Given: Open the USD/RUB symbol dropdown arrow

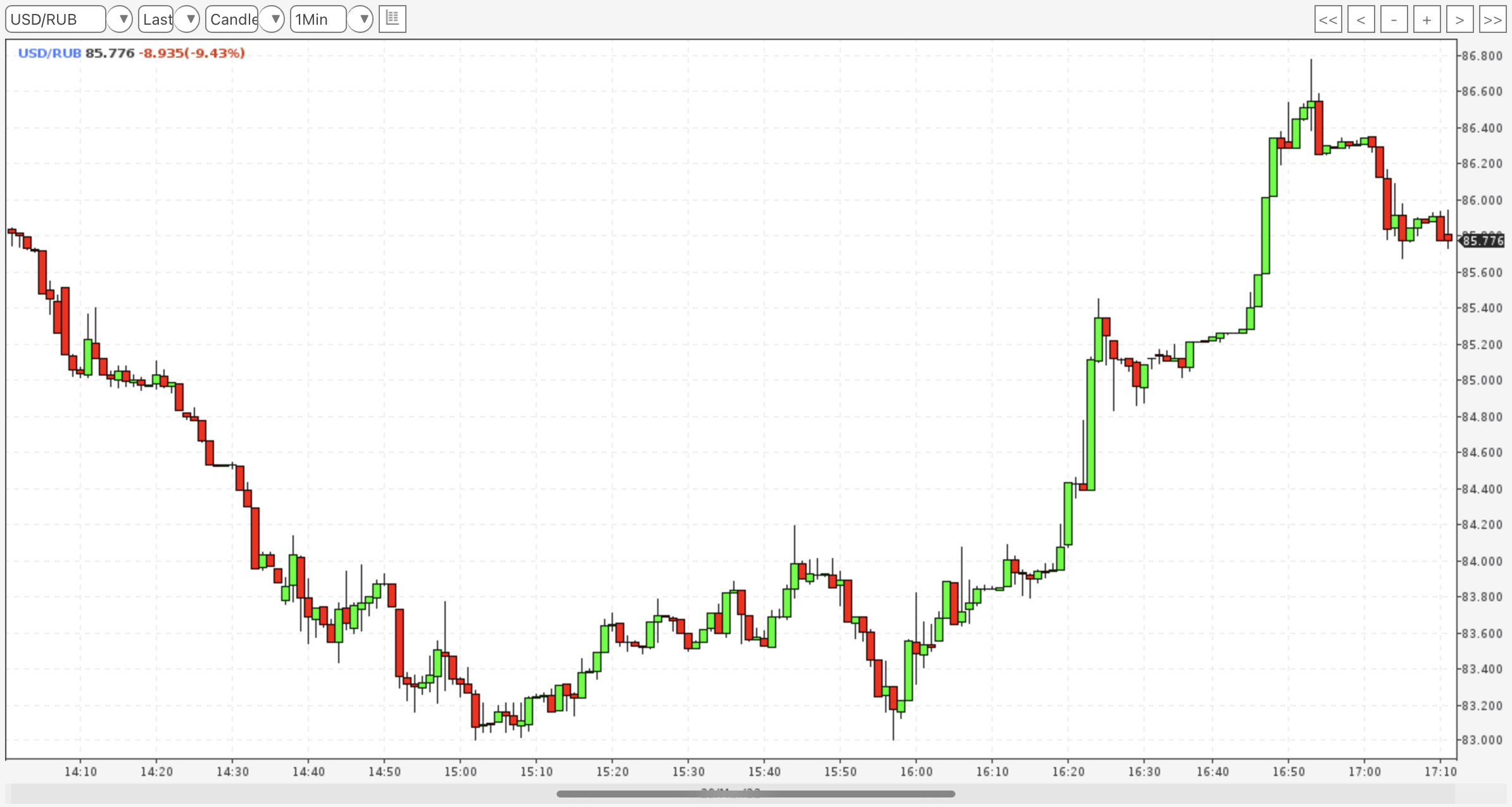Looking at the screenshot, I should click(120, 19).
